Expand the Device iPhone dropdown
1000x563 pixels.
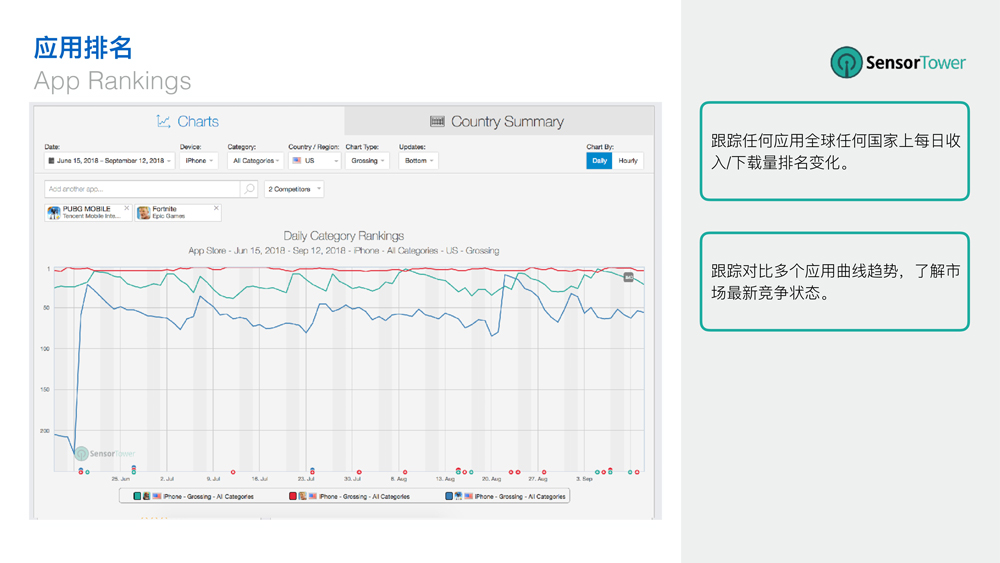pos(199,160)
